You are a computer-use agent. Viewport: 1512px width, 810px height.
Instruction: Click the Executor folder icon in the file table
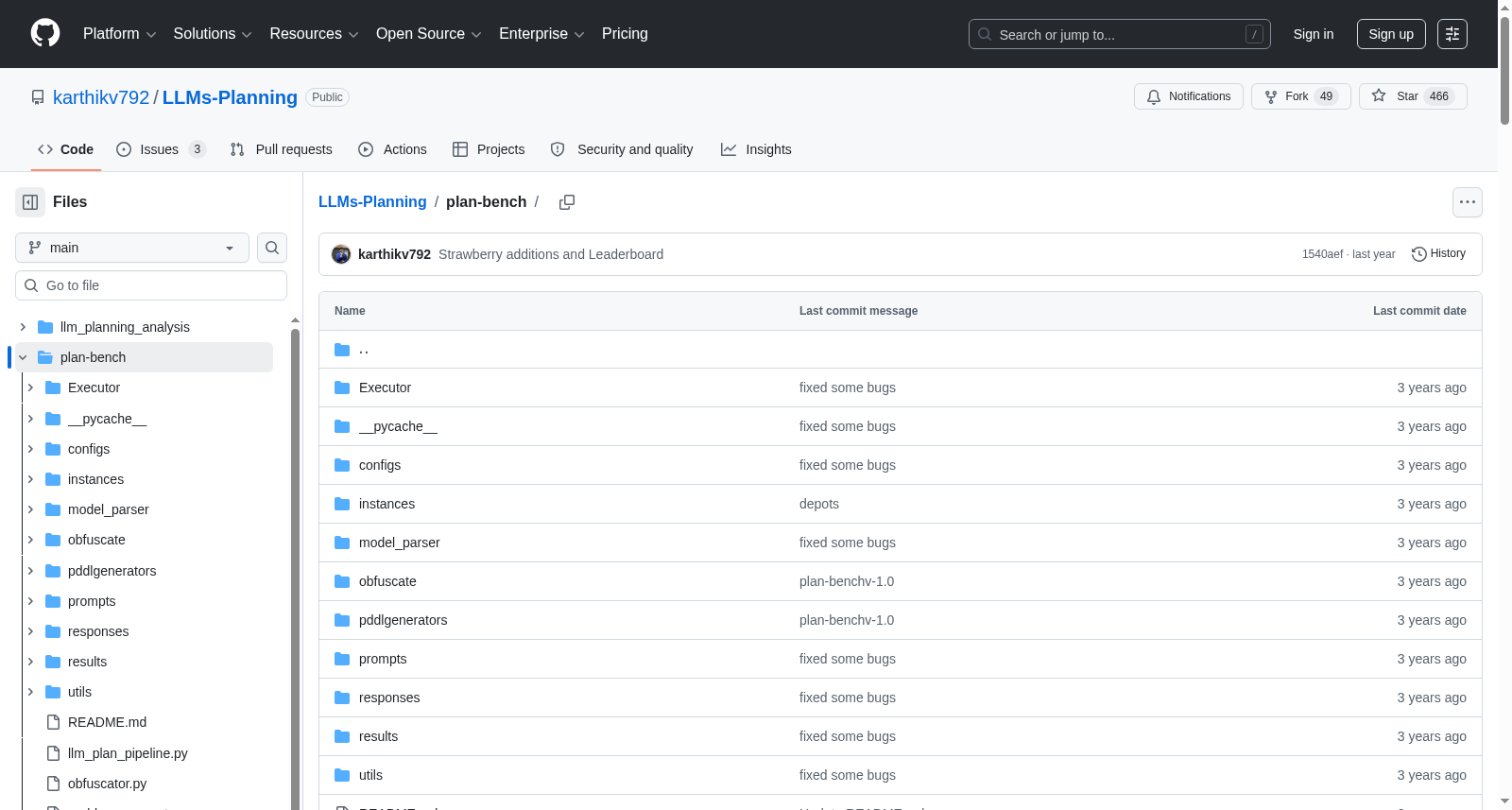(342, 388)
